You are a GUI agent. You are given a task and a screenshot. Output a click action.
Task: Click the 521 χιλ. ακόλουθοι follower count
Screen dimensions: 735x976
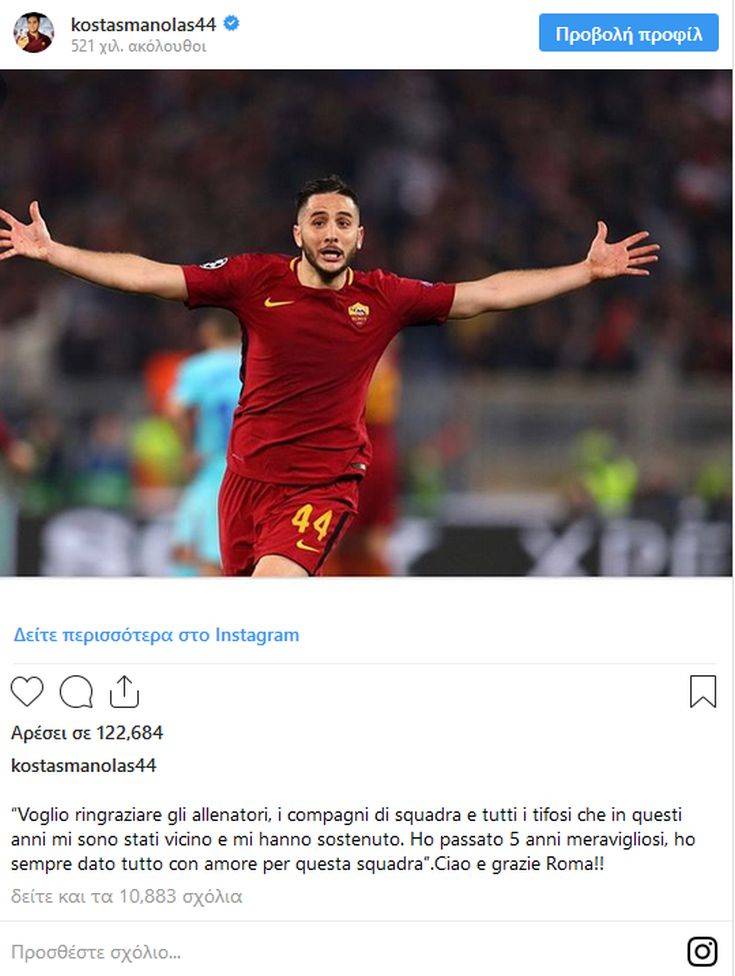[138, 46]
